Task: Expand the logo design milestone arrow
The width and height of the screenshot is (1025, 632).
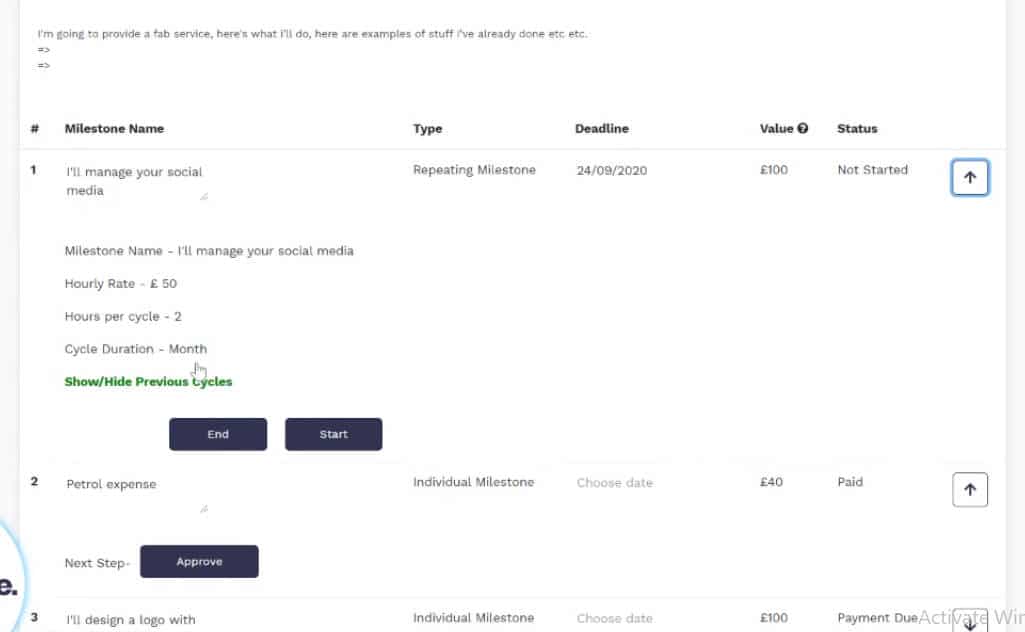Action: coord(969,621)
